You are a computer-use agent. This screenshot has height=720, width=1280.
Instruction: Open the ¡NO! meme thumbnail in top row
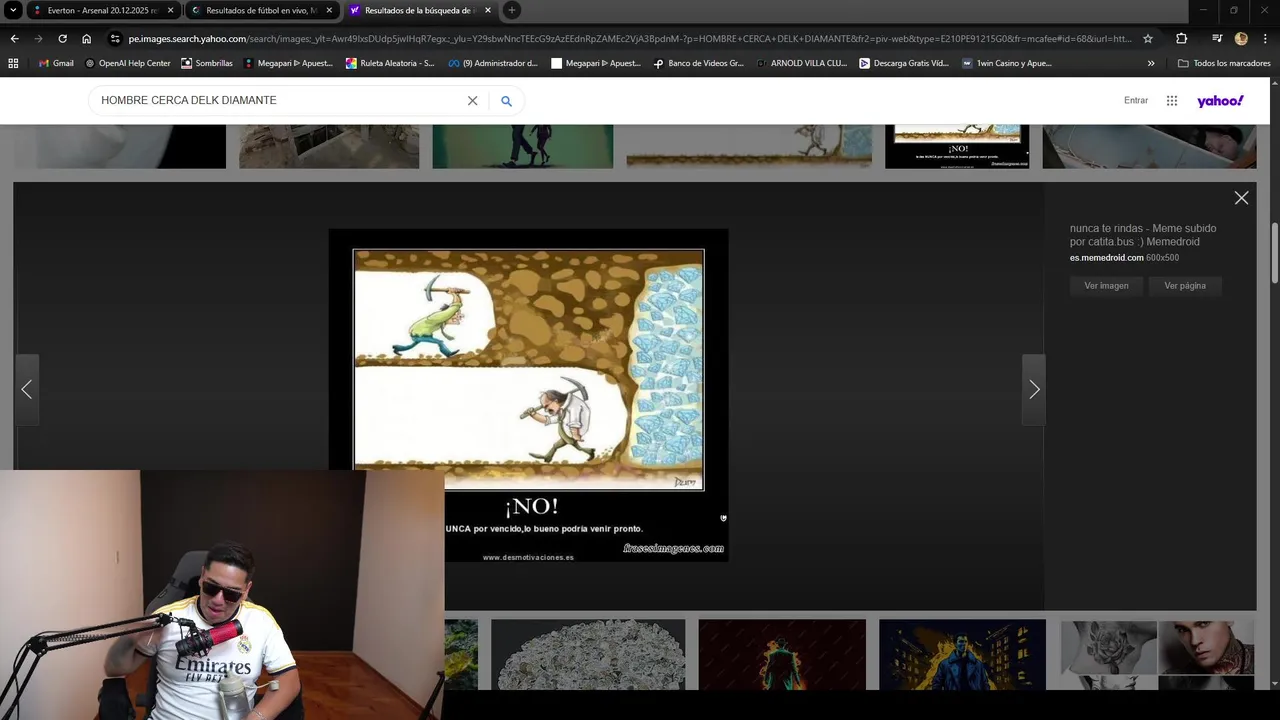957,146
